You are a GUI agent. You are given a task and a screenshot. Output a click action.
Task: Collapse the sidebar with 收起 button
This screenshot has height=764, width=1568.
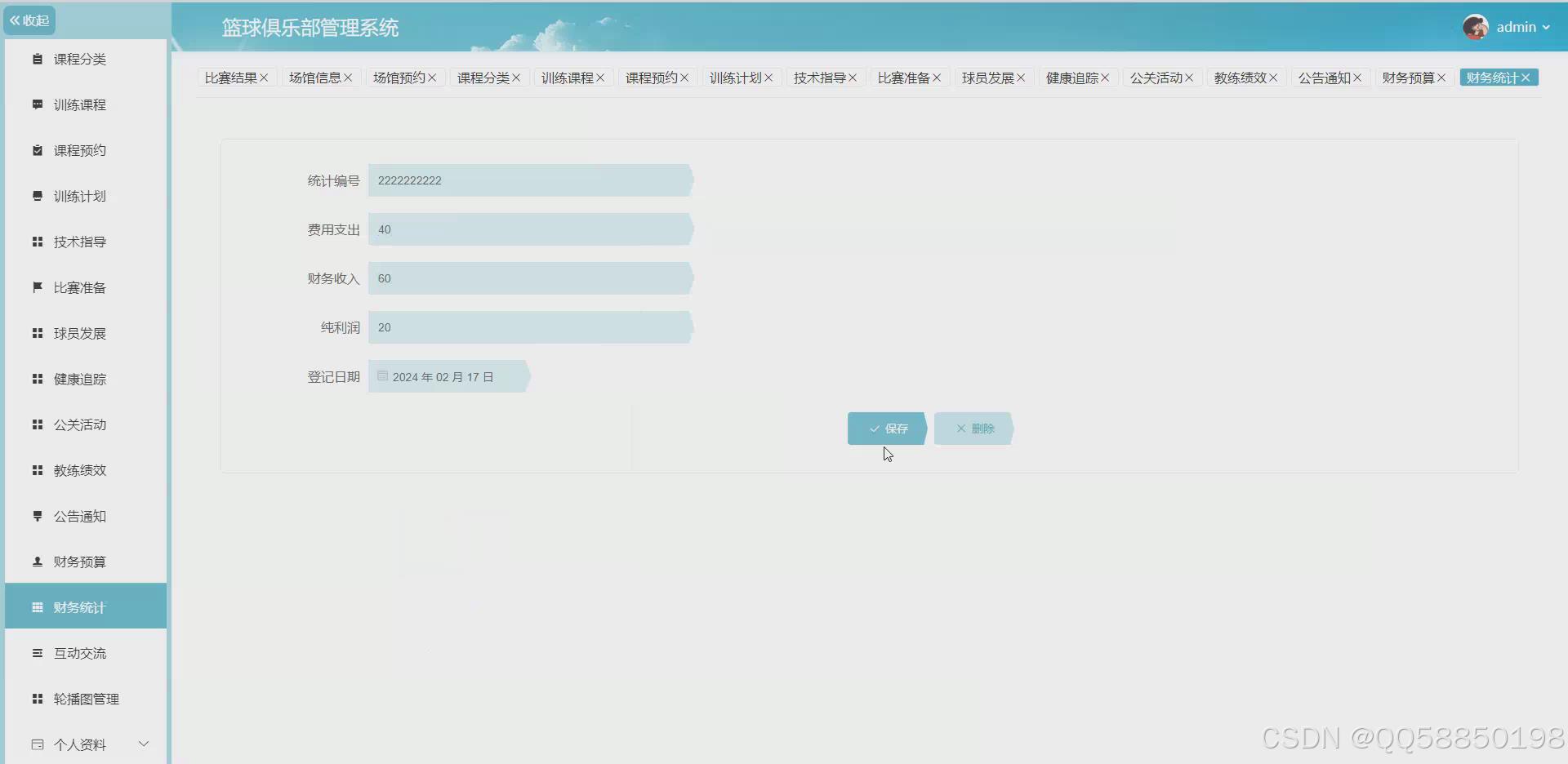[29, 20]
